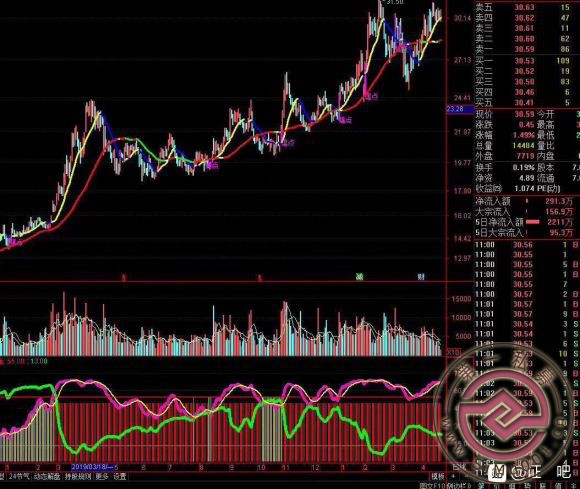The width and height of the screenshot is (580, 489).
Task: Open the 设置 settings option
Action: (x=119, y=476)
